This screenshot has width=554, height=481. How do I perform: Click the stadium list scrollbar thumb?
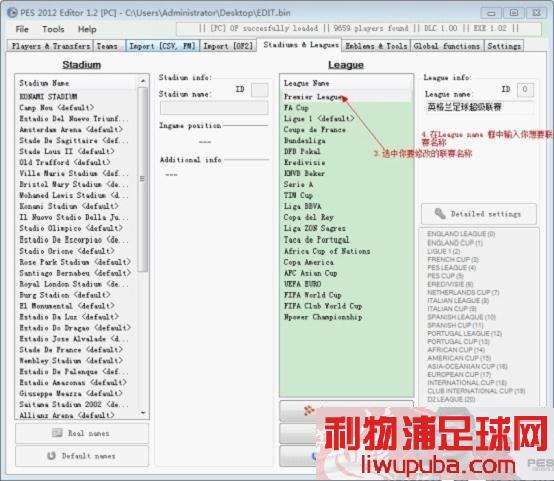point(142,179)
